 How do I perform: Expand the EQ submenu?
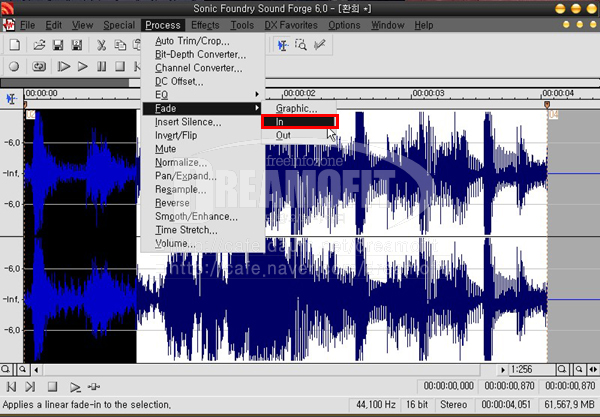[x=203, y=95]
